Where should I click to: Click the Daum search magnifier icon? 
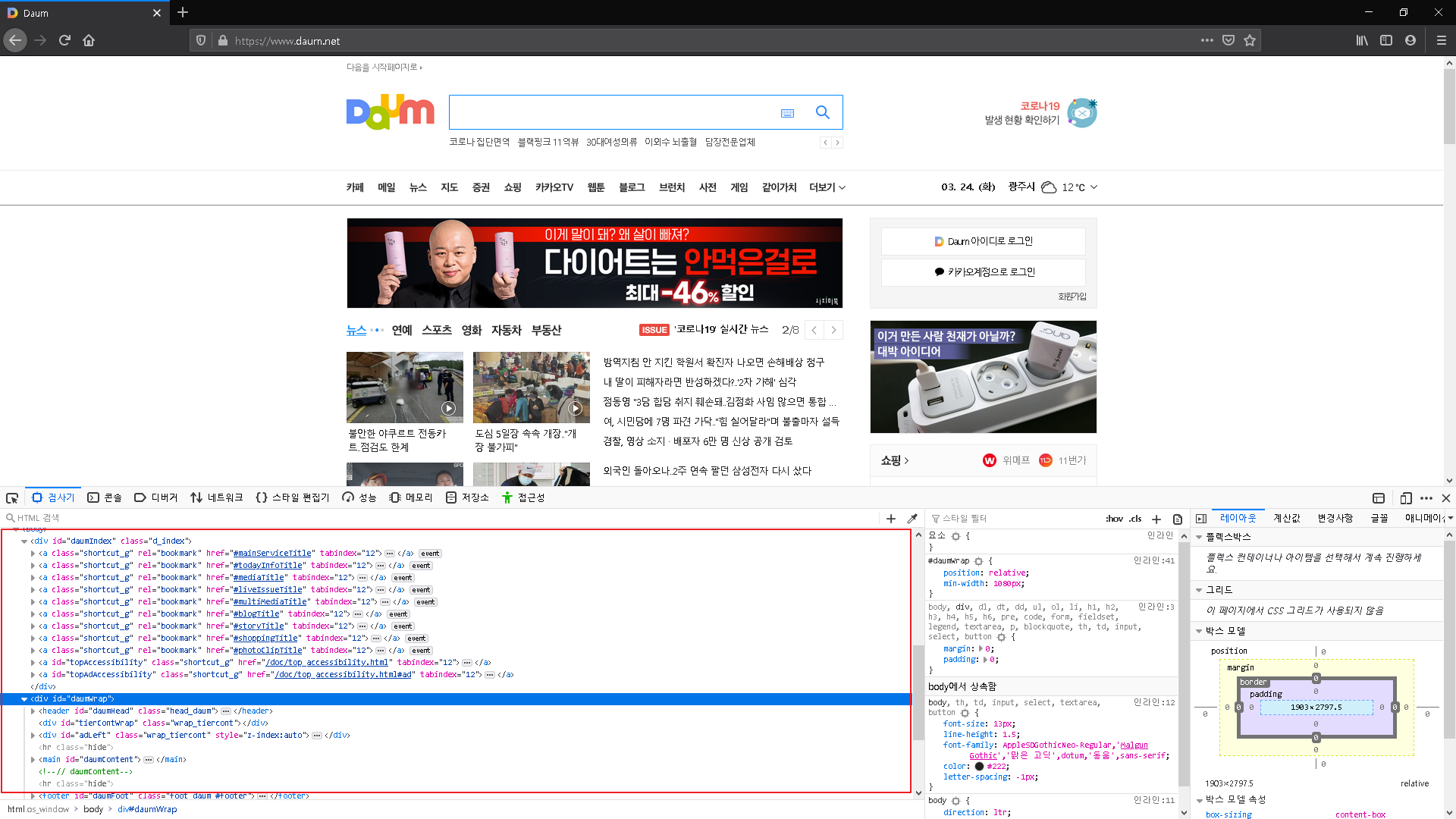823,112
